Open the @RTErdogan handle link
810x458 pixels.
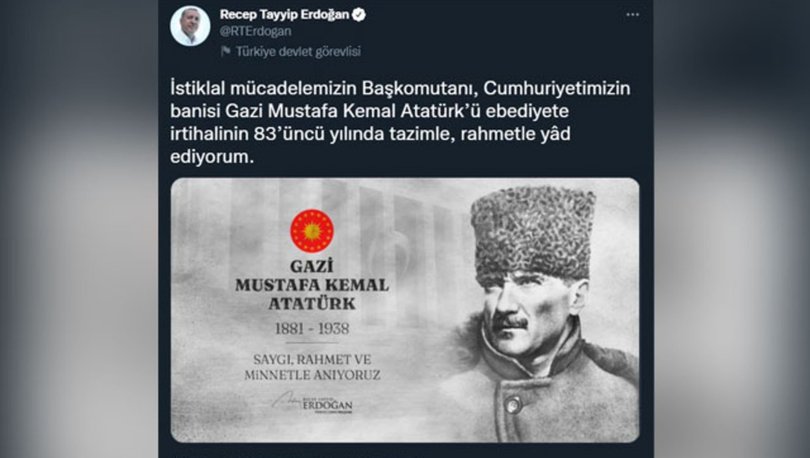(x=255, y=31)
